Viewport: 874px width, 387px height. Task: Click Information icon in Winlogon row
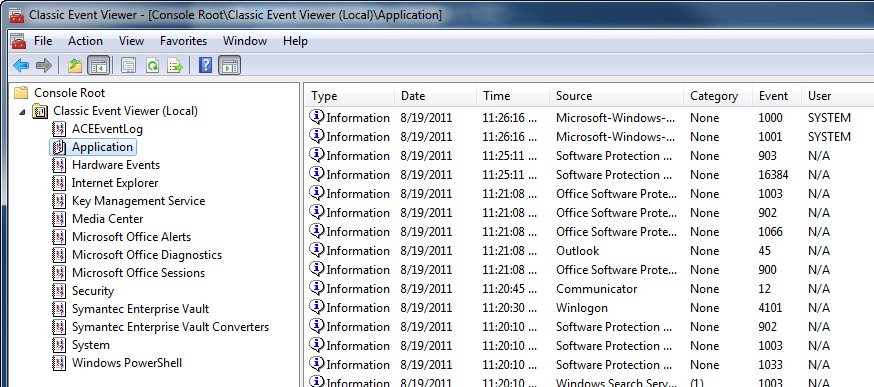pyautogui.click(x=317, y=307)
